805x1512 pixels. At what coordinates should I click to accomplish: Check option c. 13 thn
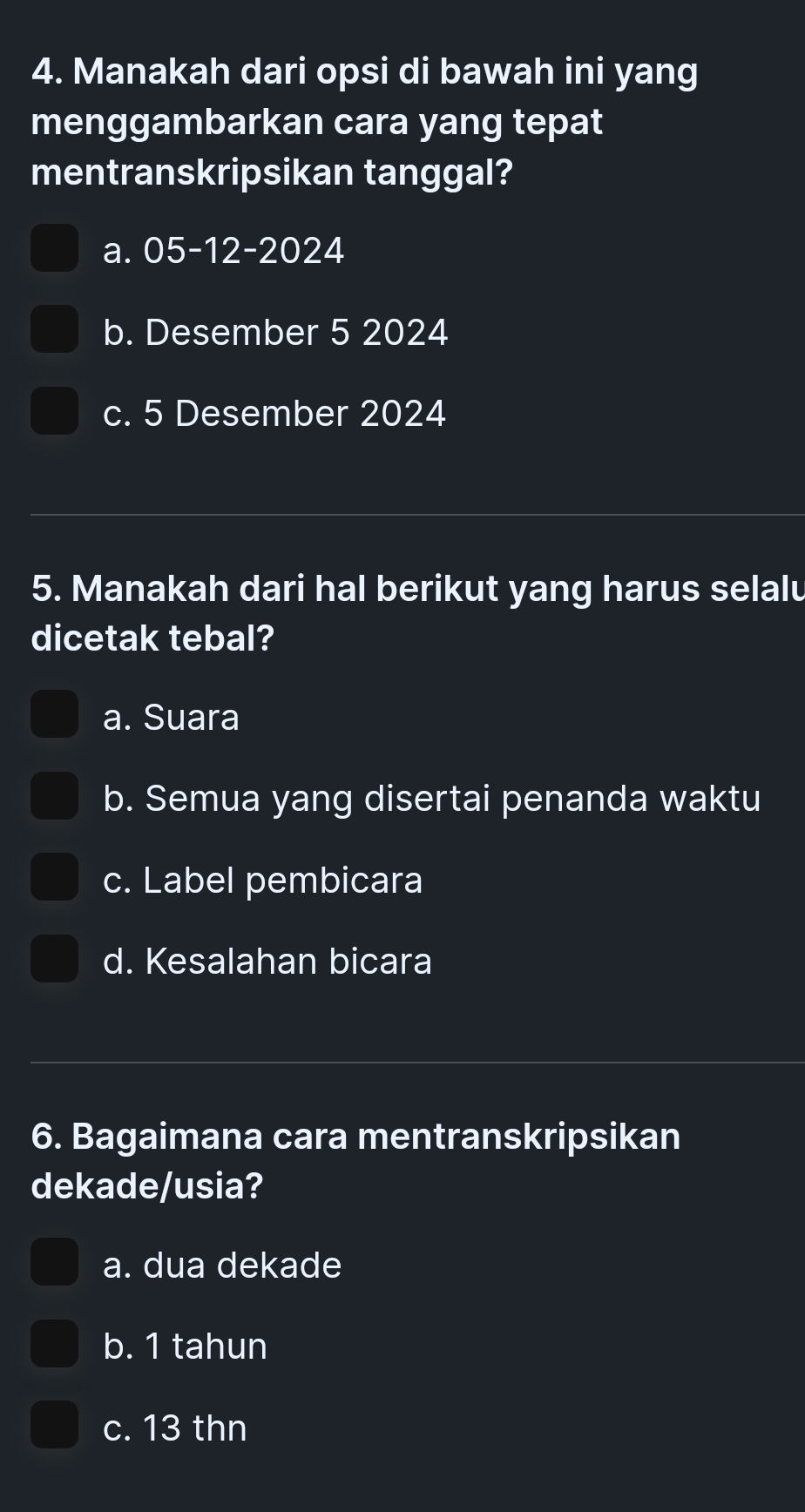pyautogui.click(x=54, y=1428)
